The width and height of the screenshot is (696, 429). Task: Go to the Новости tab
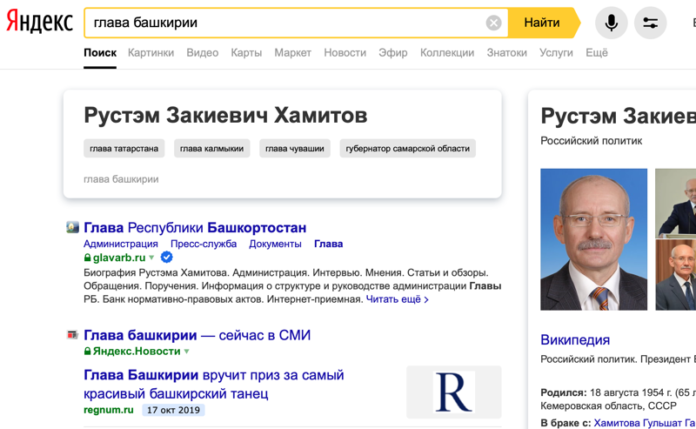[345, 53]
